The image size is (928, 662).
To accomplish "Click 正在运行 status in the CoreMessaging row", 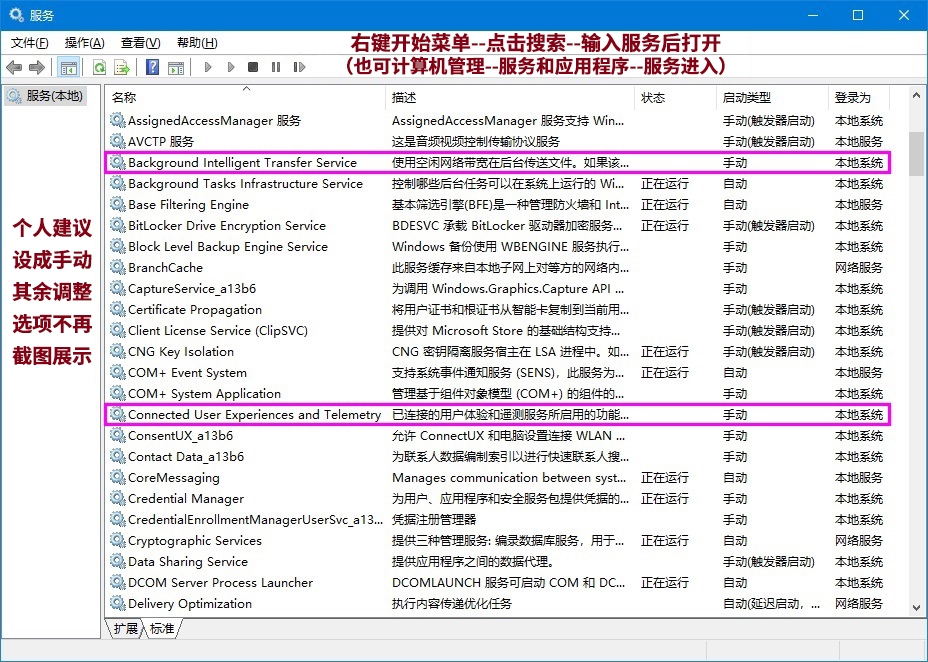I will point(665,477).
